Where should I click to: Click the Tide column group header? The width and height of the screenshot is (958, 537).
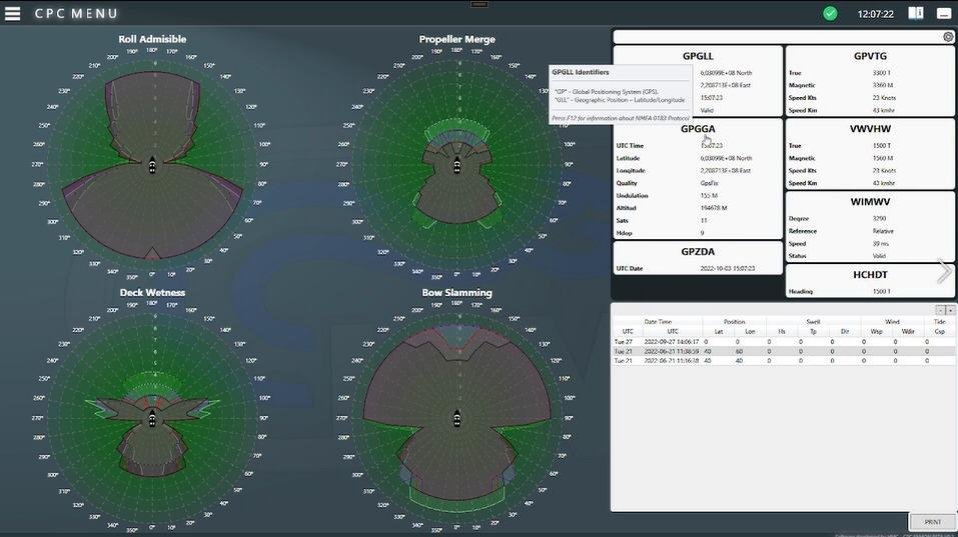pos(940,321)
